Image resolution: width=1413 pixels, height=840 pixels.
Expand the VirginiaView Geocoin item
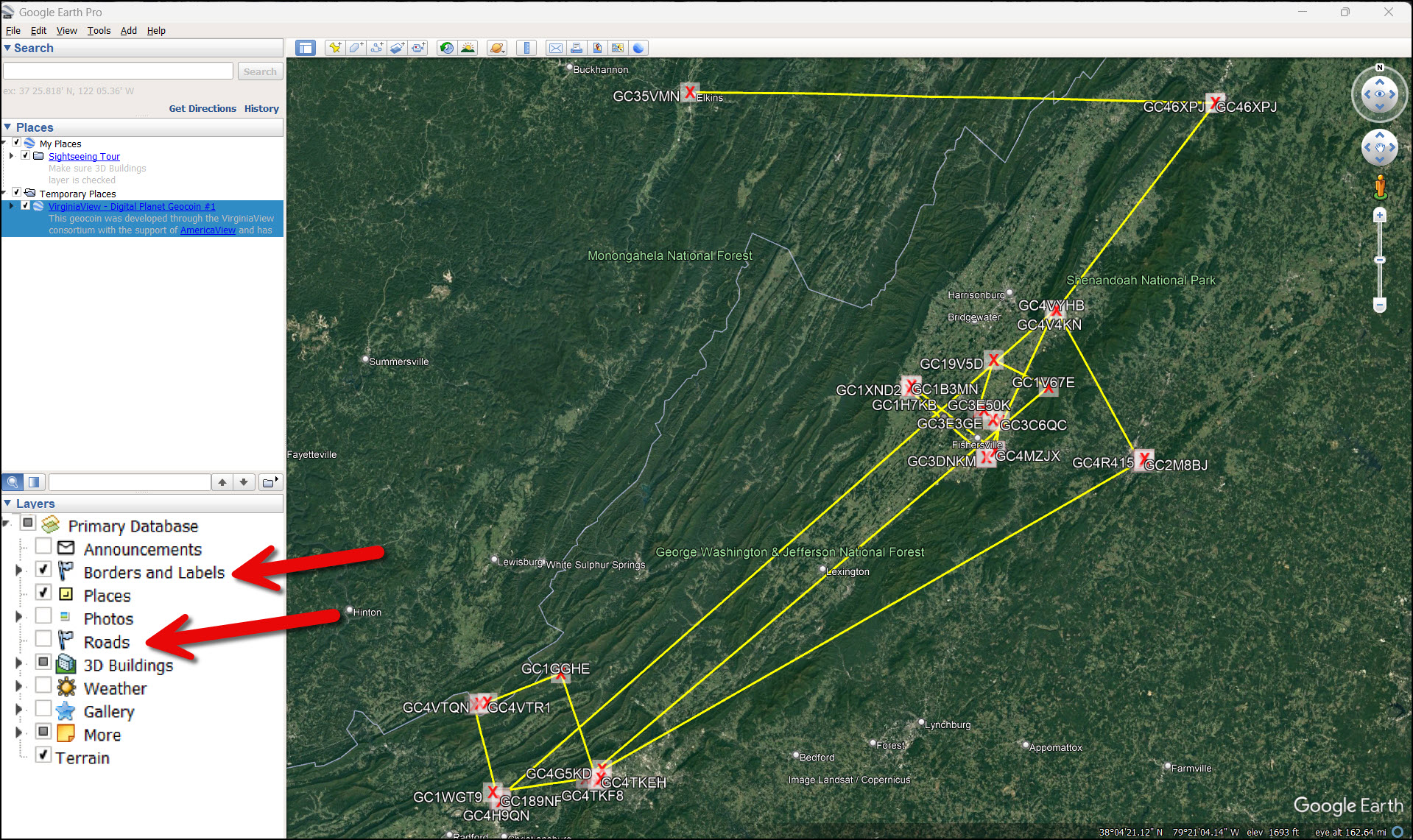coord(11,206)
